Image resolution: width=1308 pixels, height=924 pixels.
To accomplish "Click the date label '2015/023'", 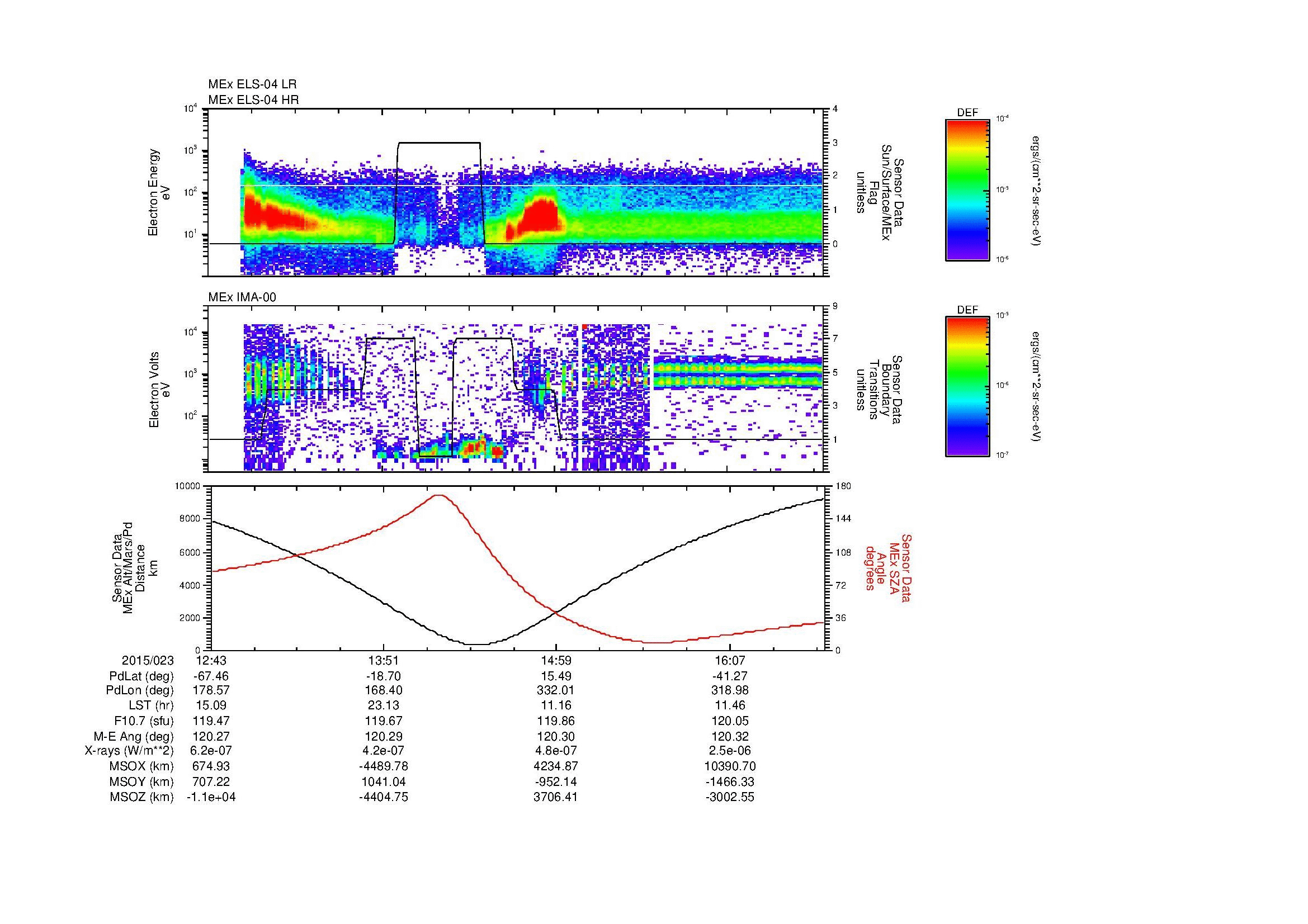I will pos(148,660).
